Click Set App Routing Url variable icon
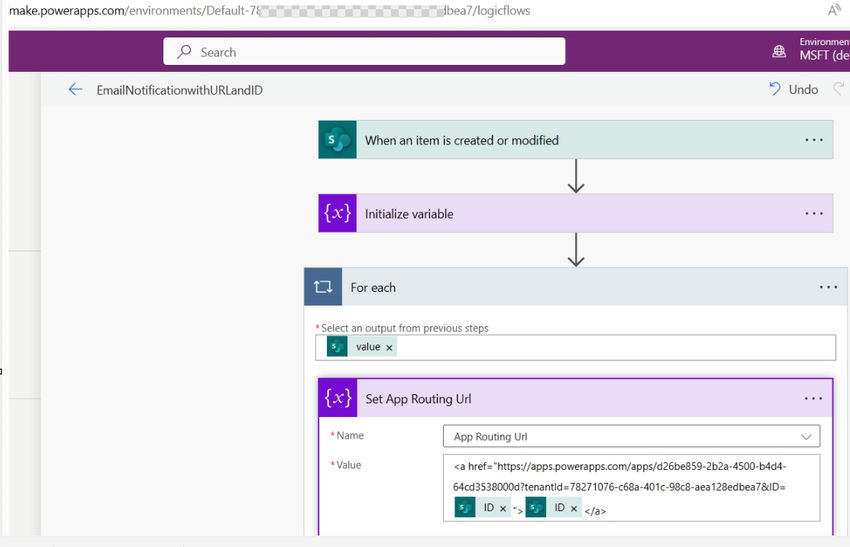The width and height of the screenshot is (850, 547). pos(338,398)
